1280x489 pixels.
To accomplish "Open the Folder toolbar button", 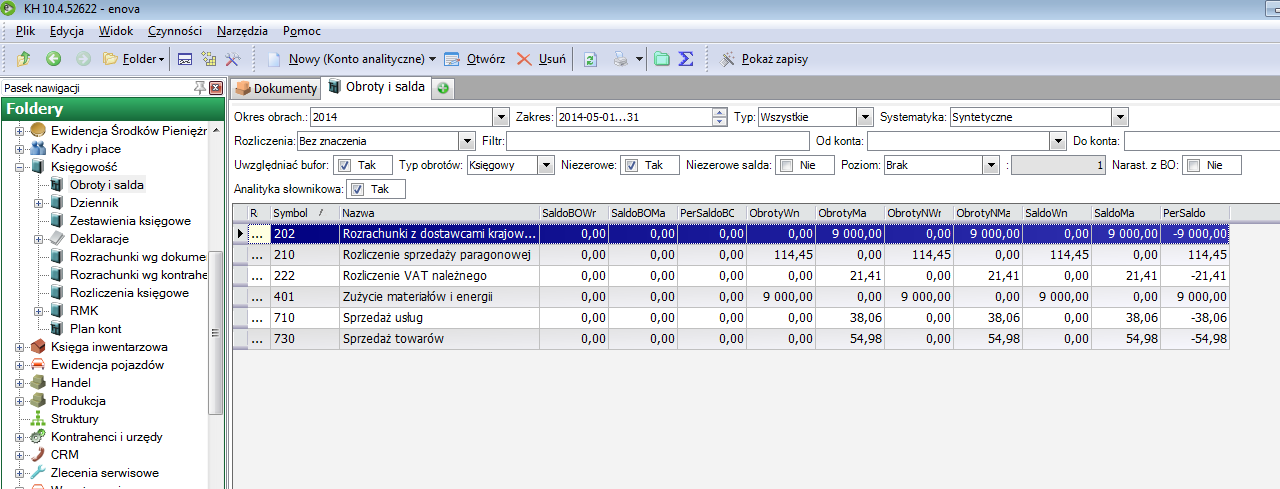I will pos(134,59).
